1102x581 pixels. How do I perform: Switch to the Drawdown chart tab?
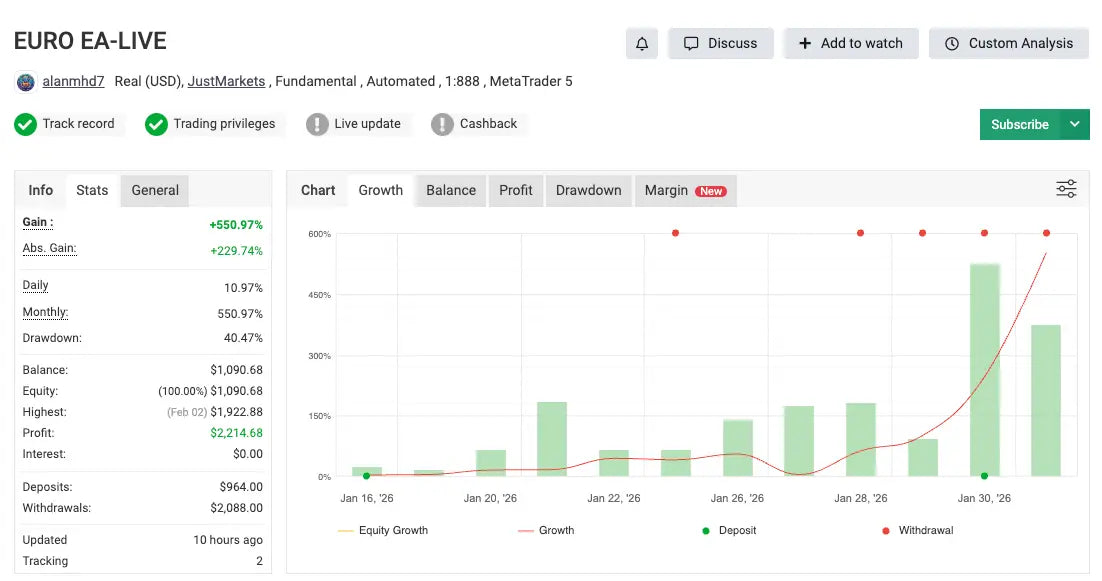[588, 190]
